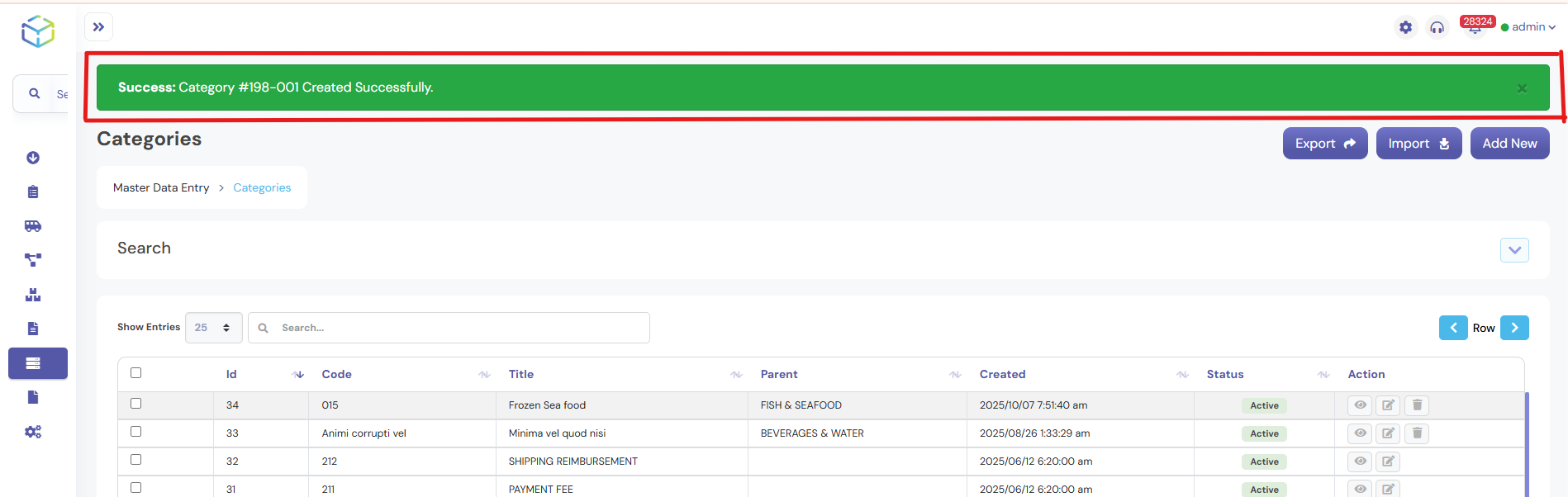
Task: Click the Export button
Action: click(1324, 144)
